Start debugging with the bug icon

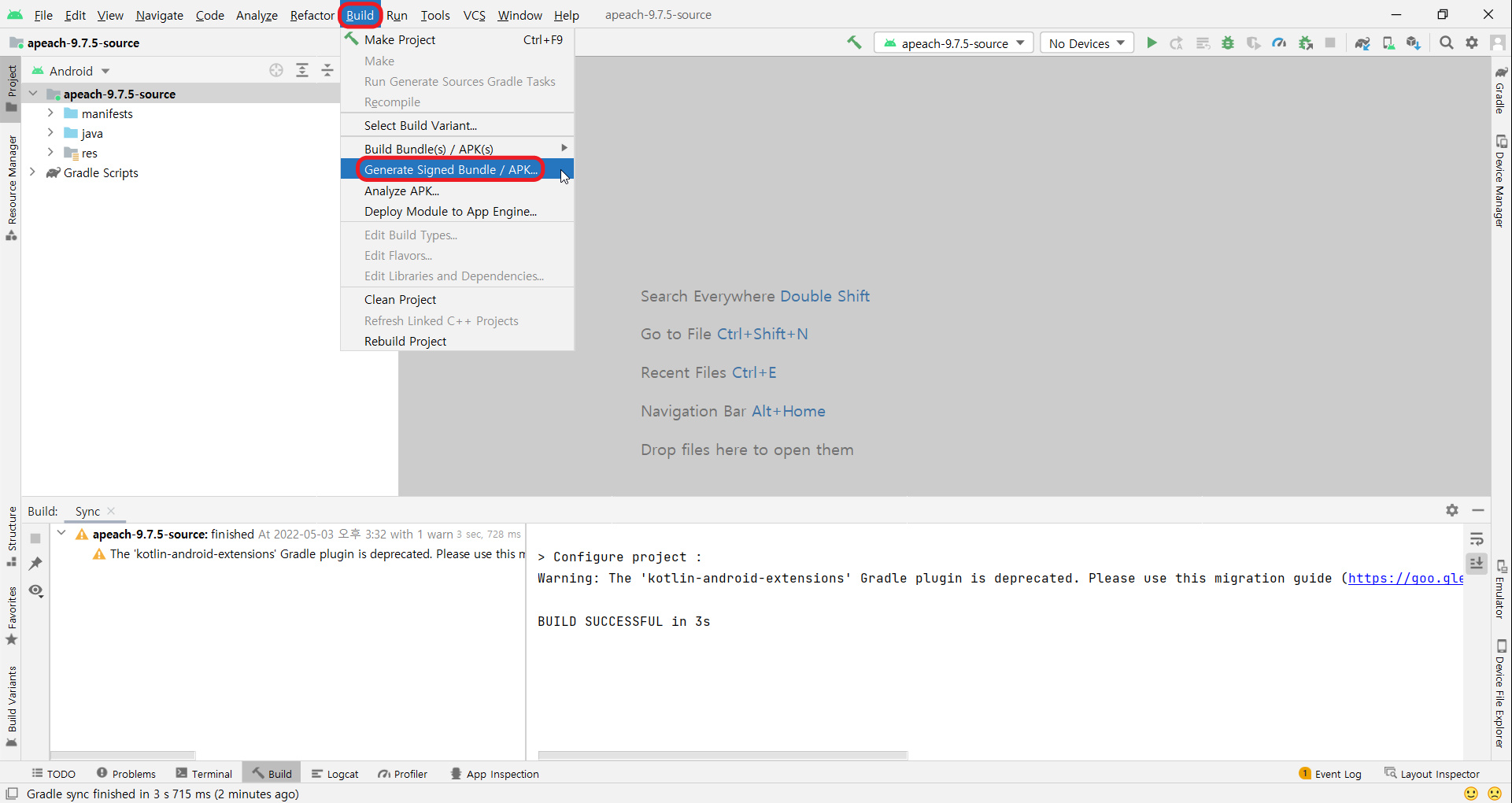point(1227,43)
